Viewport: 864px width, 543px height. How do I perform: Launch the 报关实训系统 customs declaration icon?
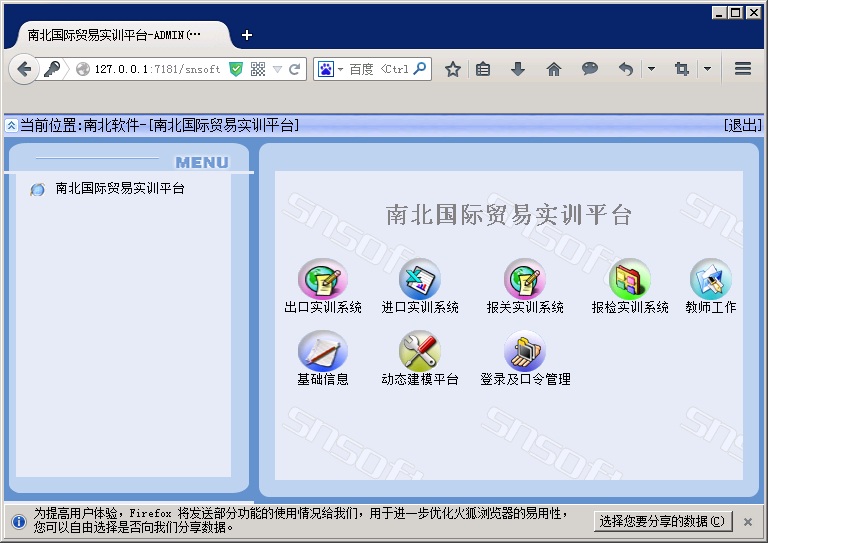524,280
